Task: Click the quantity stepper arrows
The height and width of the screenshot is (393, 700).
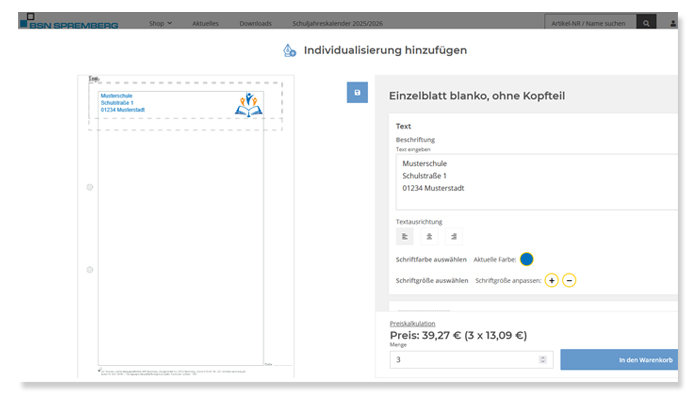Action: click(542, 360)
